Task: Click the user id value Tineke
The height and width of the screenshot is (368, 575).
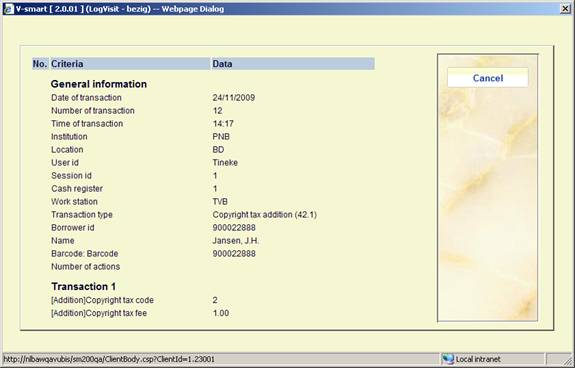Action: [225, 163]
